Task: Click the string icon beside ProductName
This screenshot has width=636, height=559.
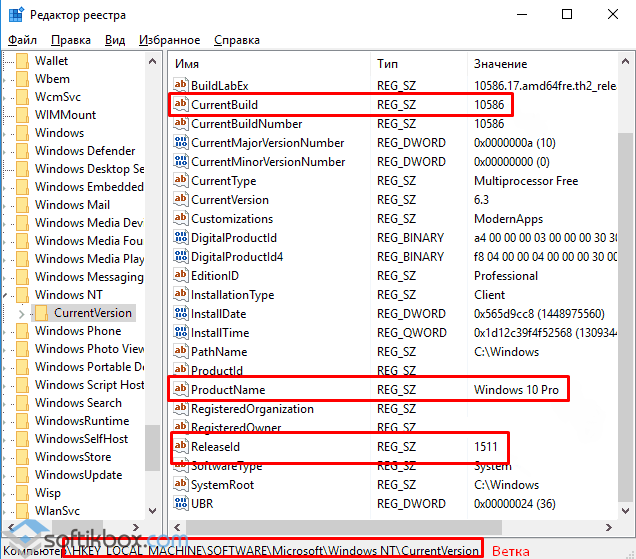Action: pos(181,389)
